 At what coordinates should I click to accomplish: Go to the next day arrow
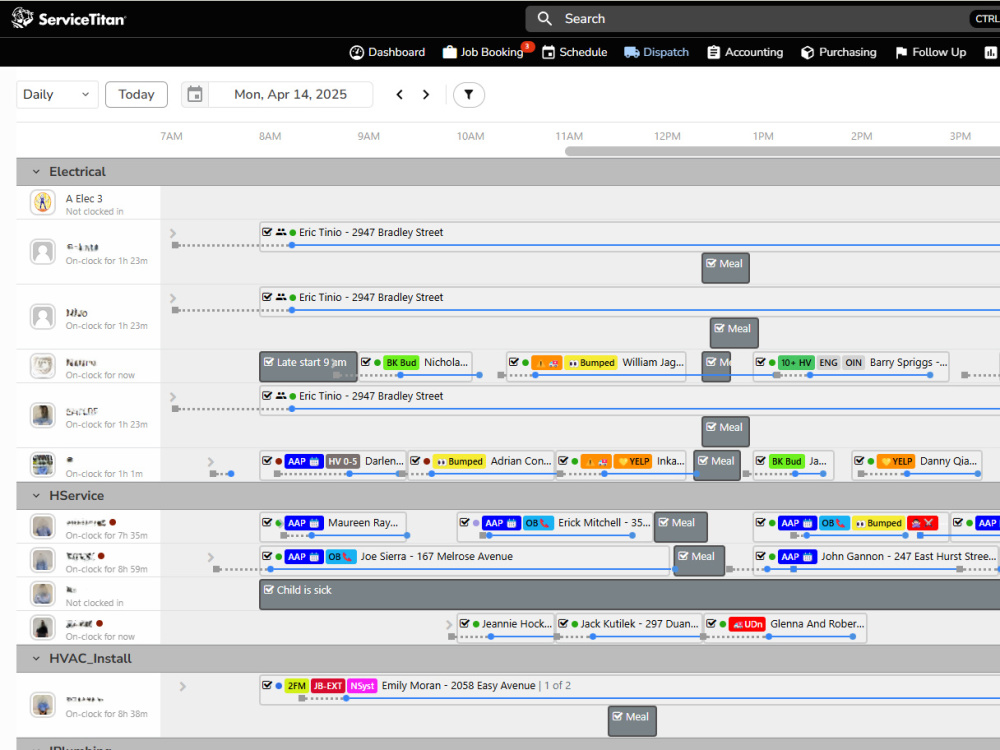(426, 94)
